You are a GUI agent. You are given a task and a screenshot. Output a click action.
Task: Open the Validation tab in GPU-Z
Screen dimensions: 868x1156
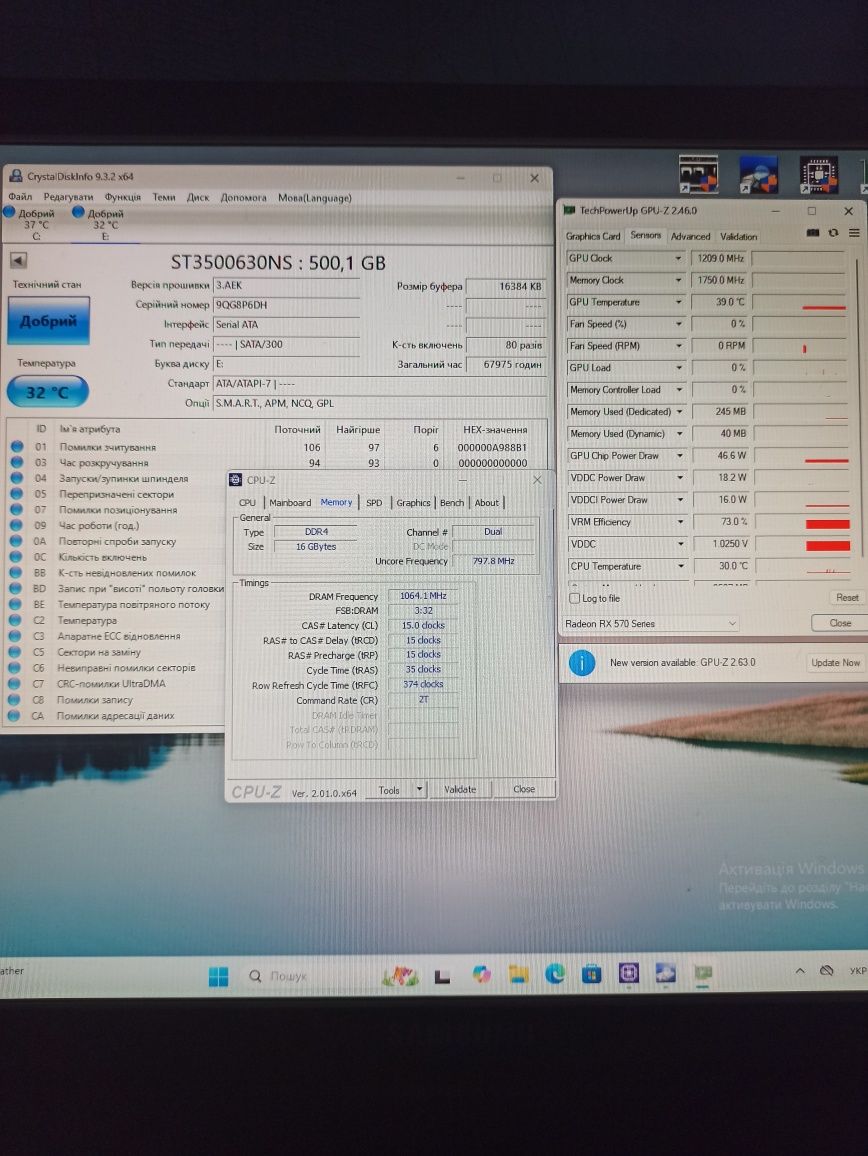[x=738, y=237]
